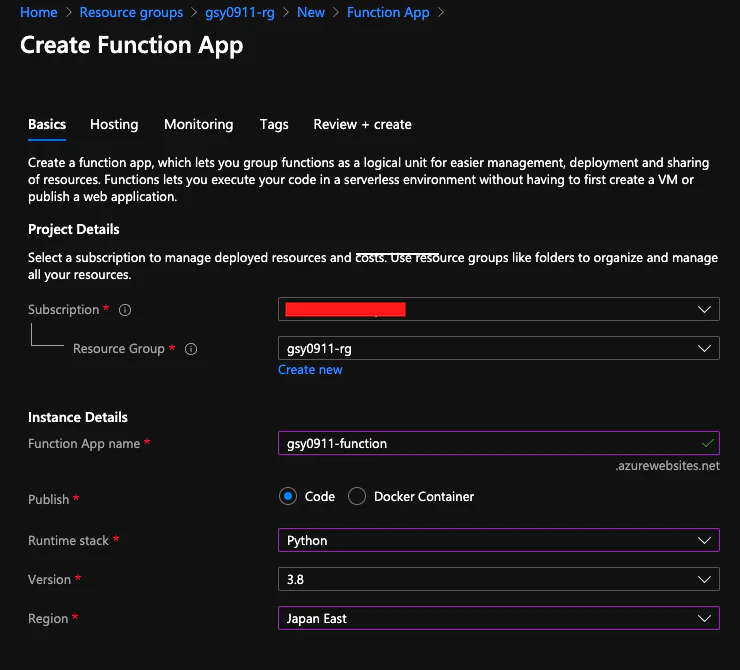This screenshot has height=670, width=740.
Task: Open gsy0911-rg breadcrumb link
Action: coord(240,12)
